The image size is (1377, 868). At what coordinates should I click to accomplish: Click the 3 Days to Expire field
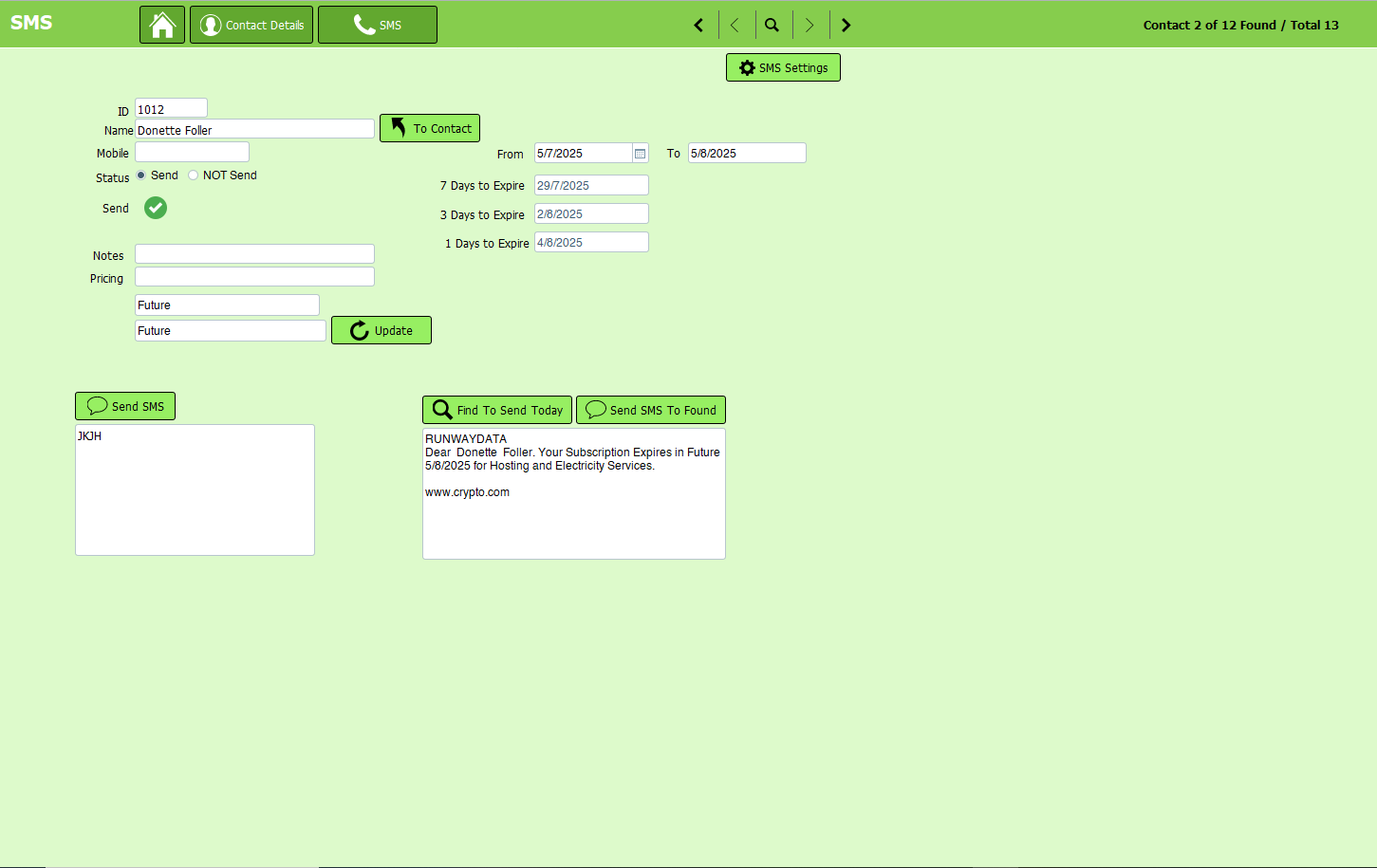coord(591,213)
